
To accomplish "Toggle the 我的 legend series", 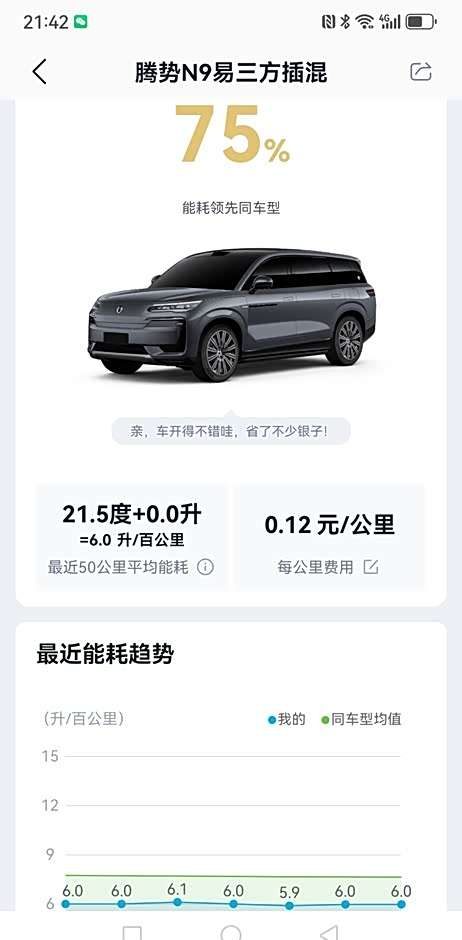I will coord(287,719).
